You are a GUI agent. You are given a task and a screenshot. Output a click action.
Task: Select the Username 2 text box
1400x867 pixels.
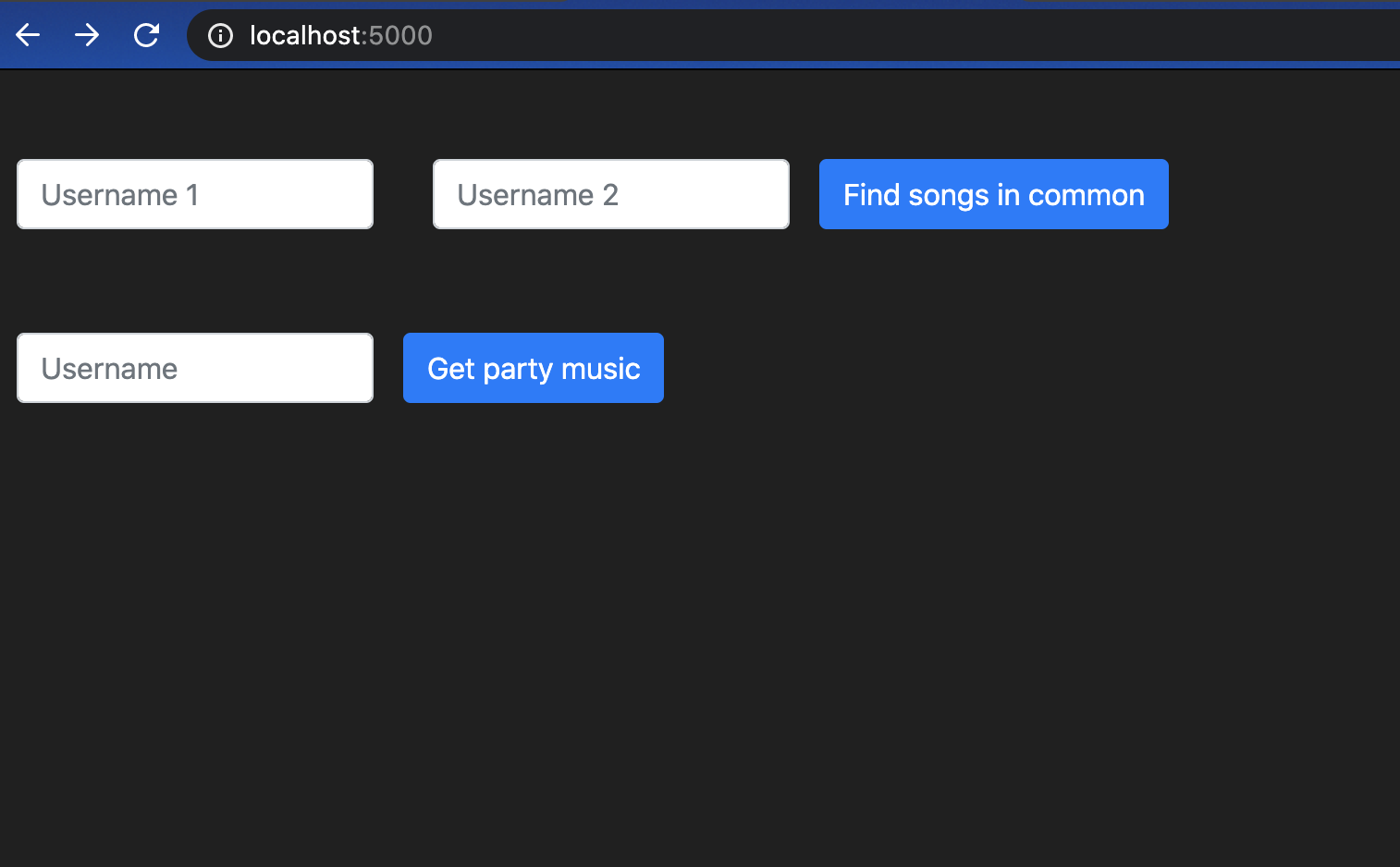pyautogui.click(x=611, y=194)
